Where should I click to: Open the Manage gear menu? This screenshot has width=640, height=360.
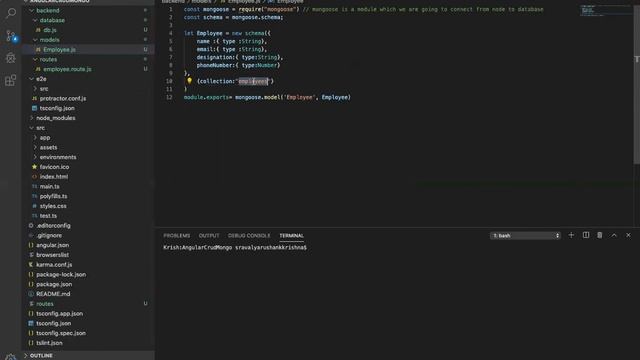point(11,357)
